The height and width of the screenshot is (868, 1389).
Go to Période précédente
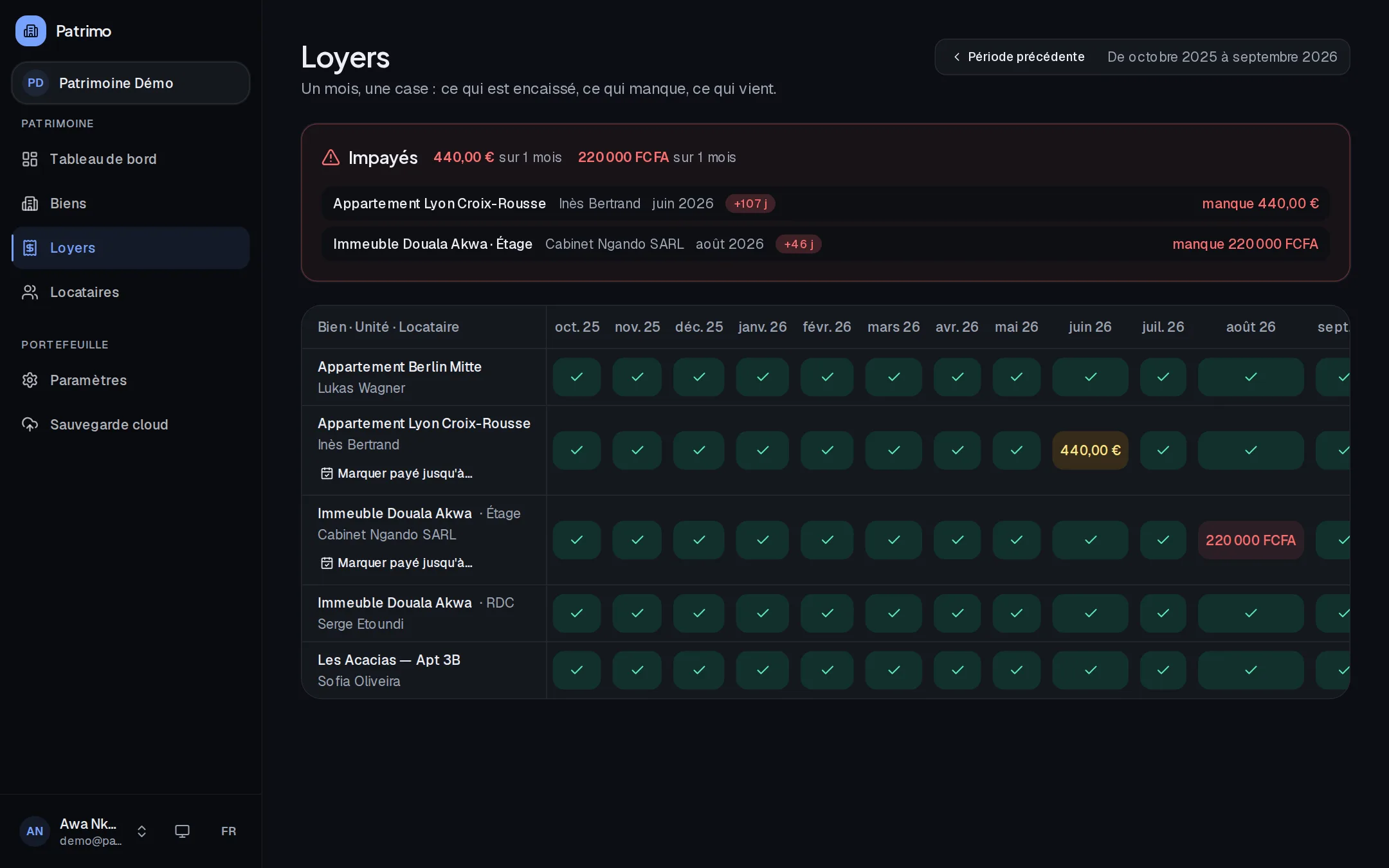(1019, 57)
